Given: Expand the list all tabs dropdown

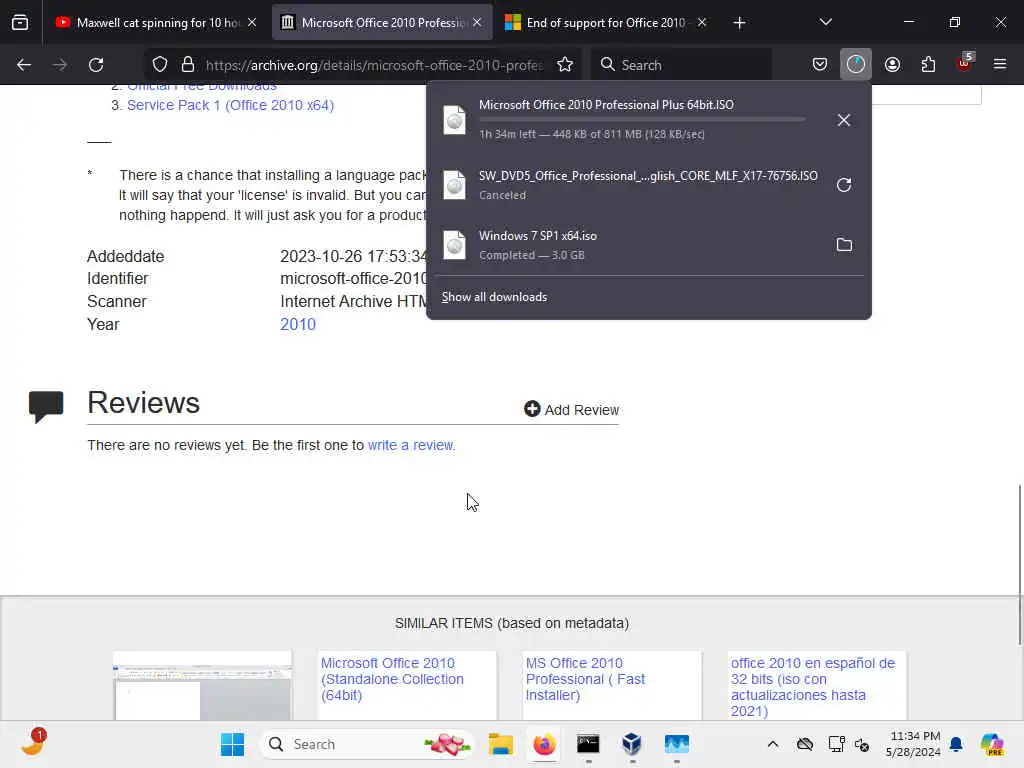Looking at the screenshot, I should coord(825,22).
